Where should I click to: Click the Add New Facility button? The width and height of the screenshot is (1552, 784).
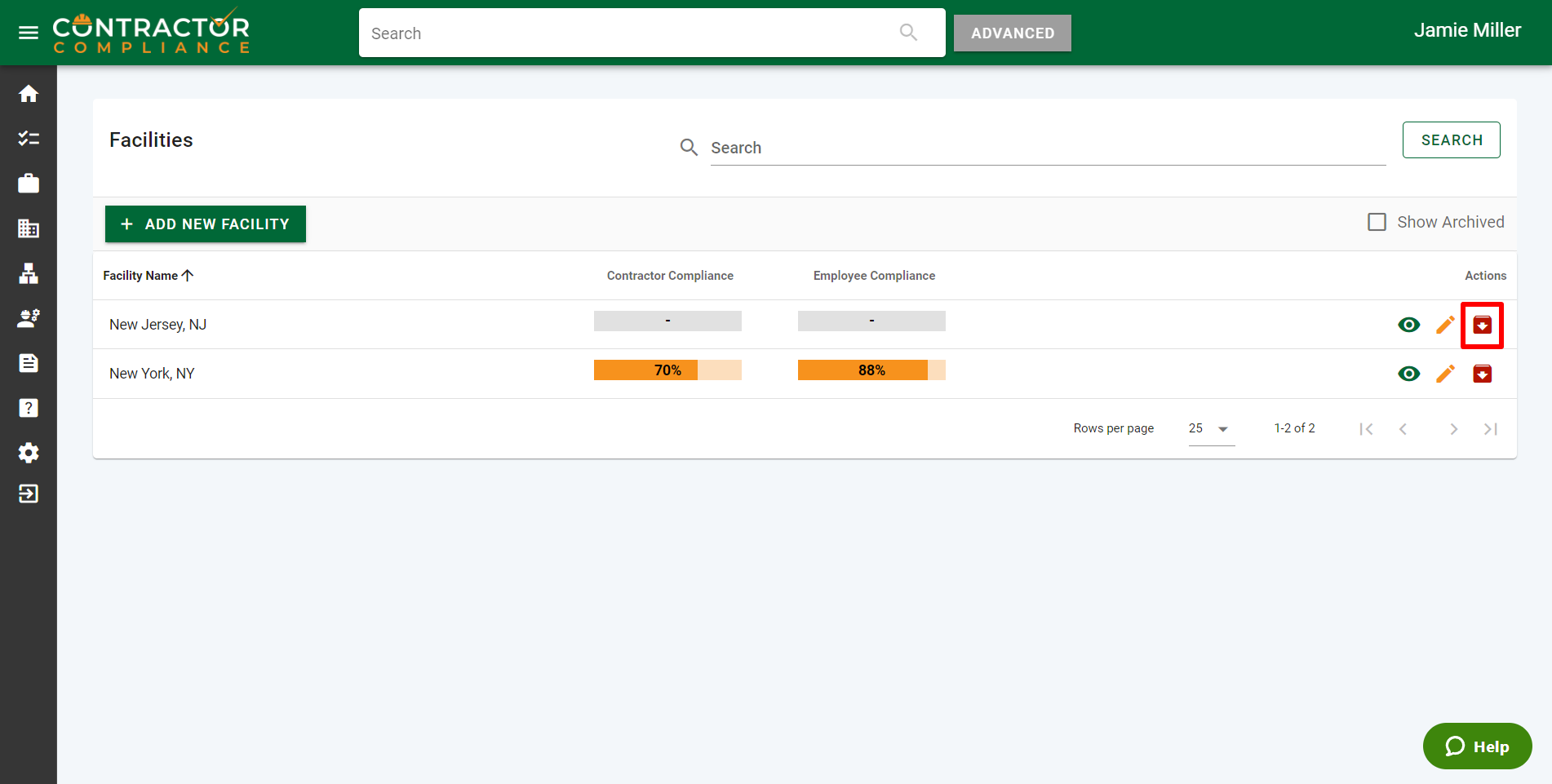point(206,224)
